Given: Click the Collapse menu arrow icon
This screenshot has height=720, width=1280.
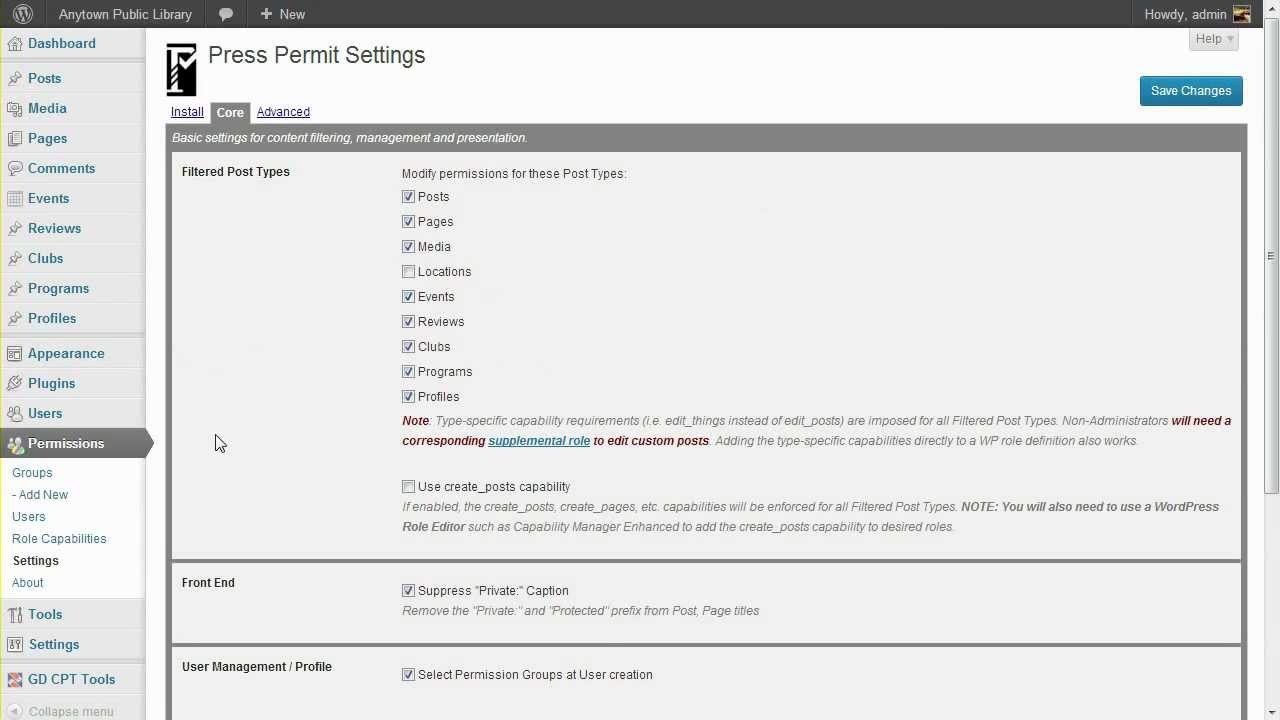Looking at the screenshot, I should (15, 711).
